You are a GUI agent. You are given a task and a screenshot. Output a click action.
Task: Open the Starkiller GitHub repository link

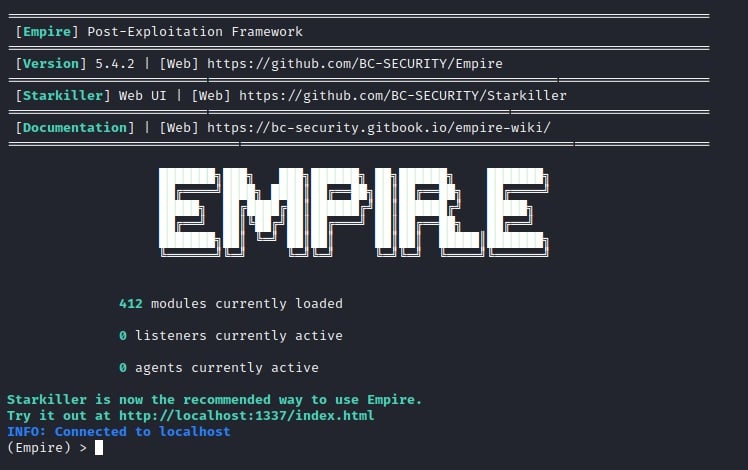[403, 95]
